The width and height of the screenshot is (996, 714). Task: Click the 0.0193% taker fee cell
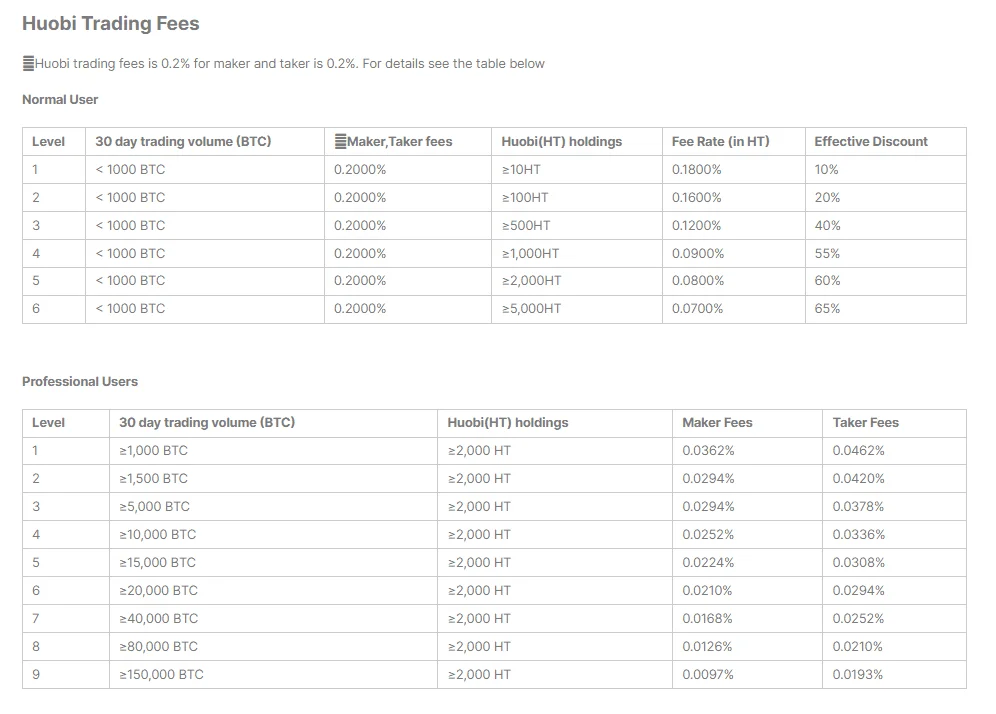(x=858, y=675)
